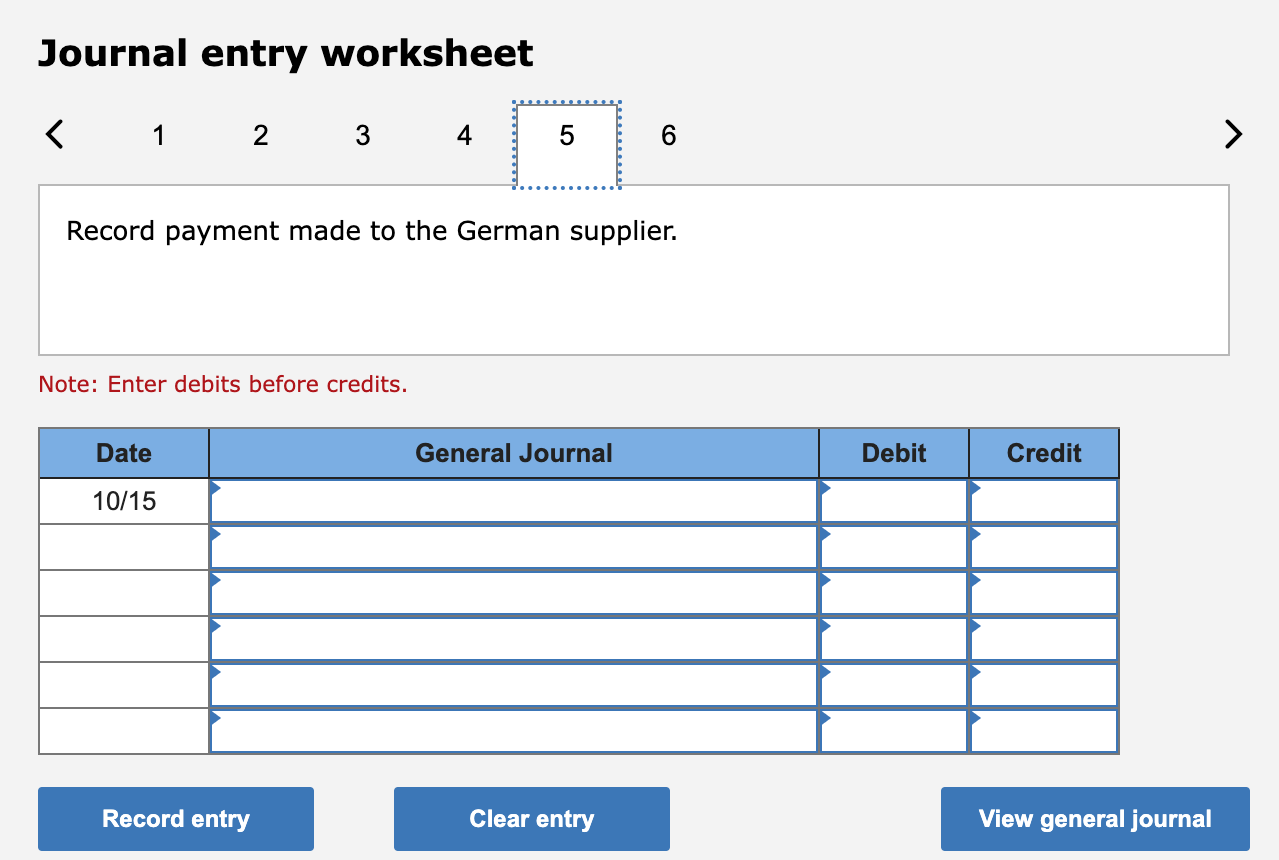Click the right chevron for next entry
This screenshot has width=1279, height=860.
(1232, 133)
